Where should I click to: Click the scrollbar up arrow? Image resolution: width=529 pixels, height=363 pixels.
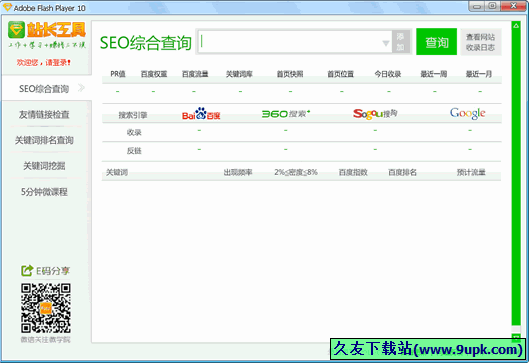(516, 26)
